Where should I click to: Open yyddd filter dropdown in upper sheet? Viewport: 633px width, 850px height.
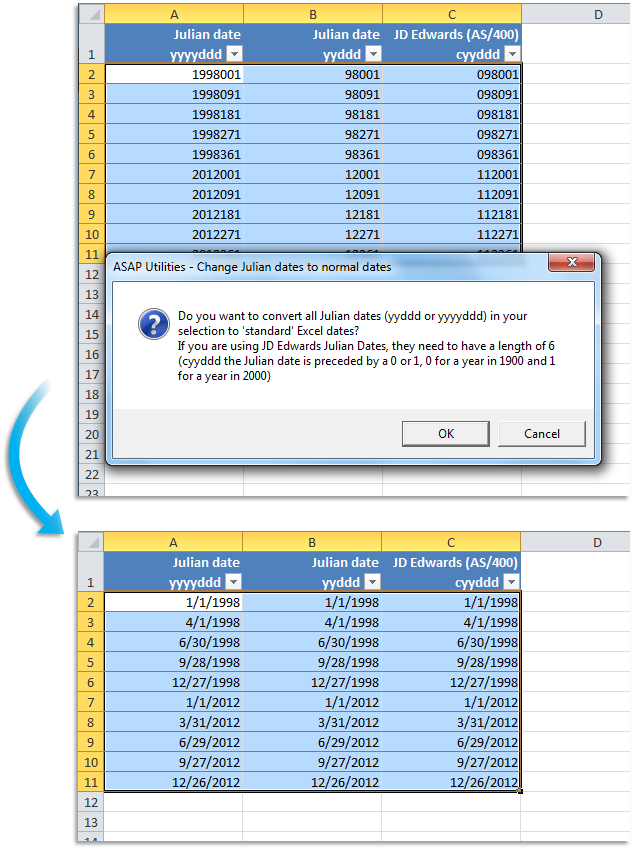372,54
